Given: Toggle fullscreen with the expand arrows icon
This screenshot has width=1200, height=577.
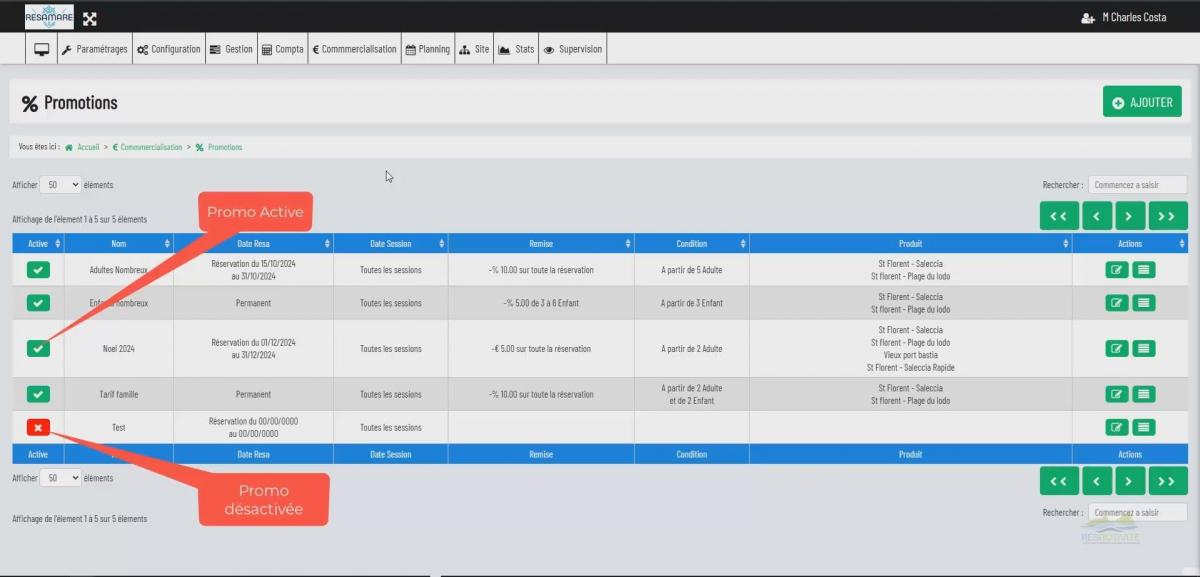Looking at the screenshot, I should point(89,18).
